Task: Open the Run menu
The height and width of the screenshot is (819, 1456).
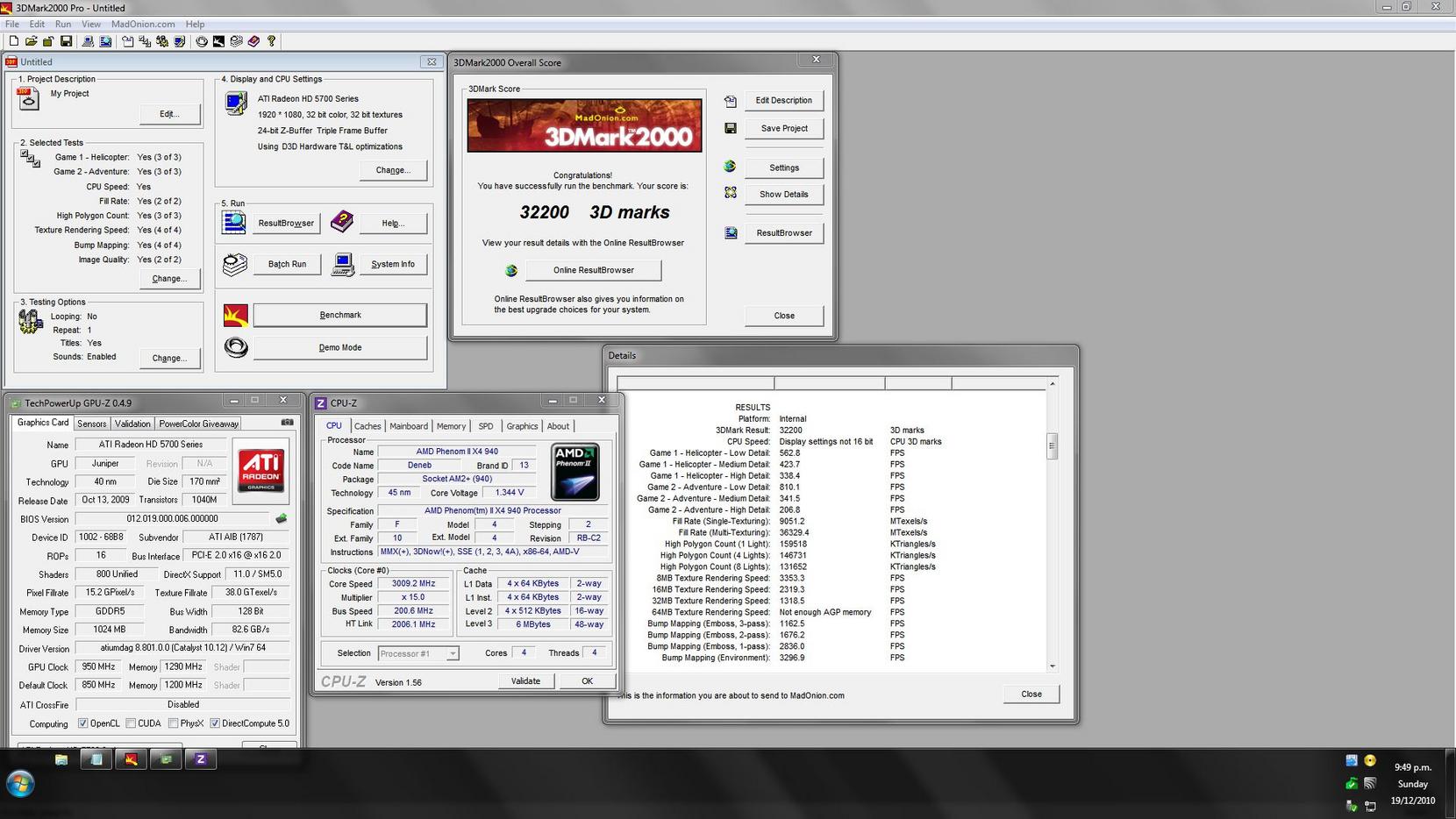Action: [63, 24]
